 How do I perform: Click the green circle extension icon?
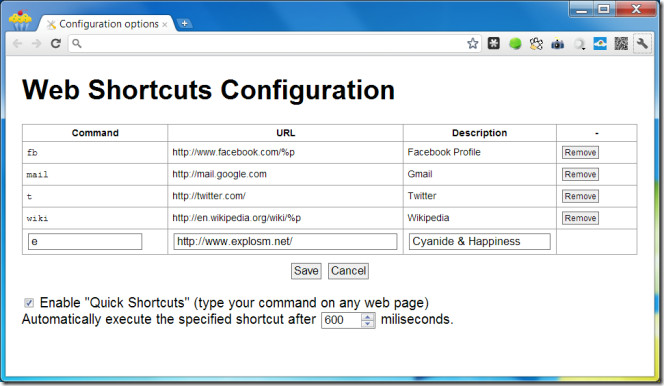tap(515, 43)
